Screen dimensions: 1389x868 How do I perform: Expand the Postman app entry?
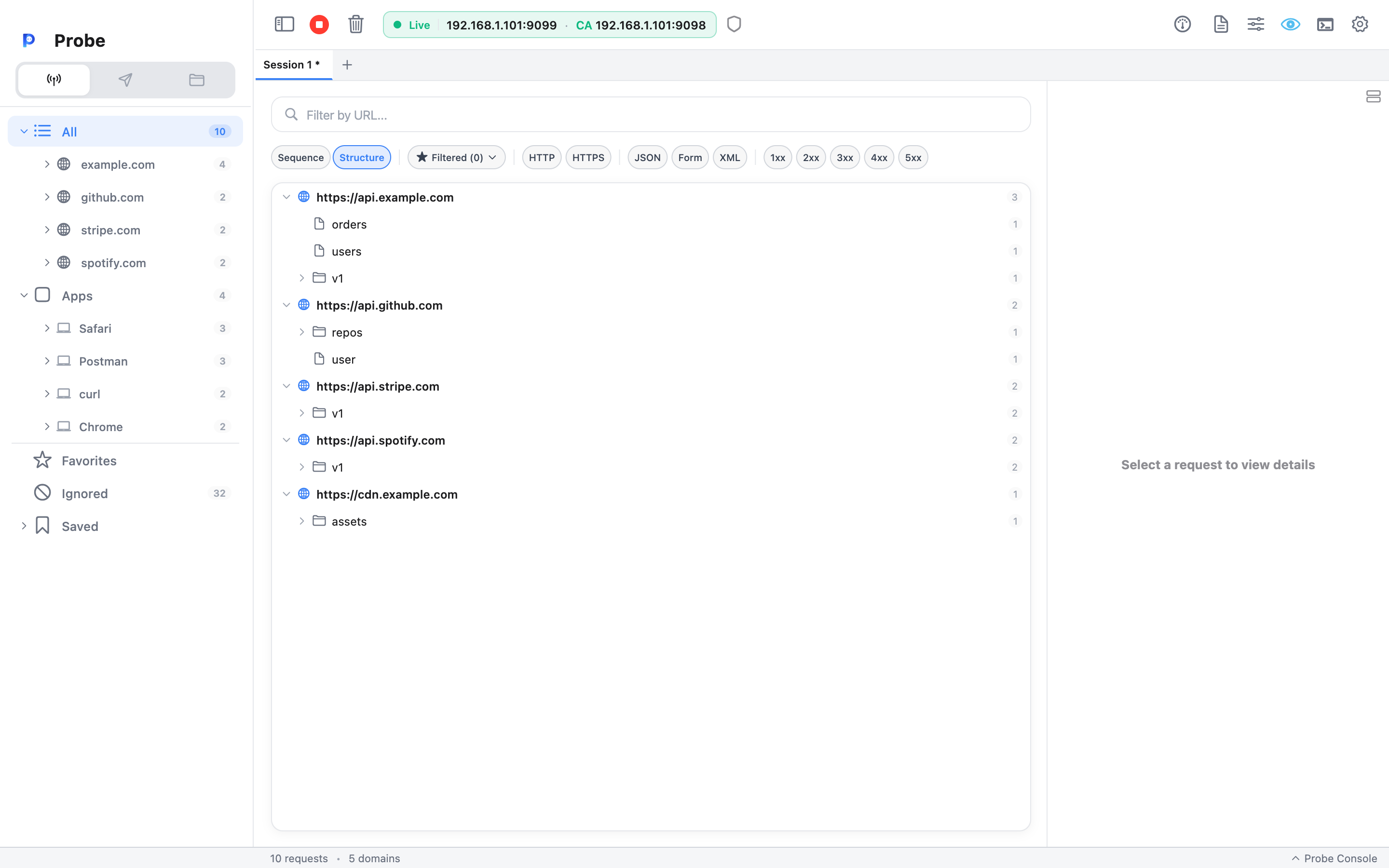[x=47, y=361]
